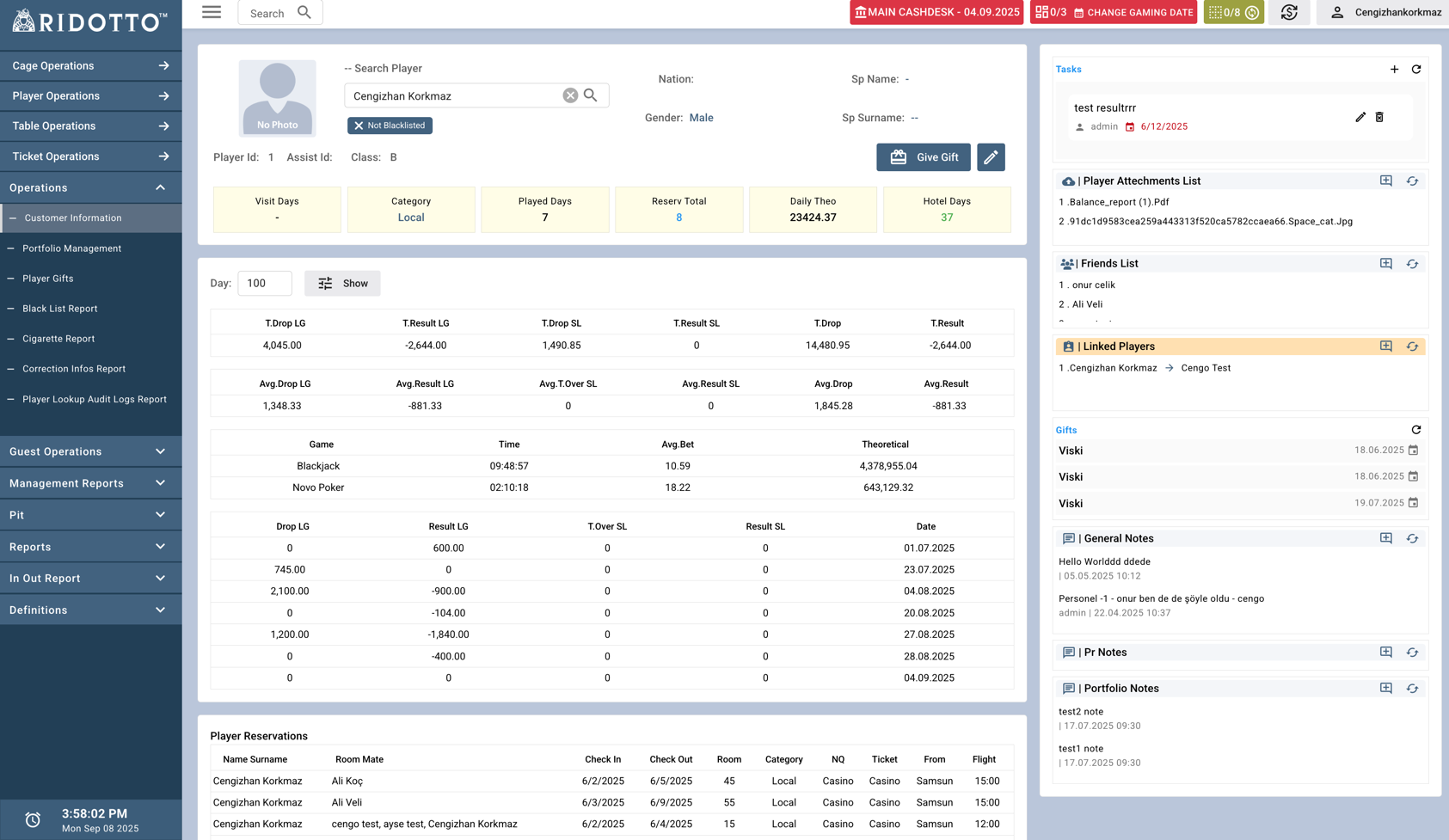Open Black List Report
The width and height of the screenshot is (1449, 840).
60,309
